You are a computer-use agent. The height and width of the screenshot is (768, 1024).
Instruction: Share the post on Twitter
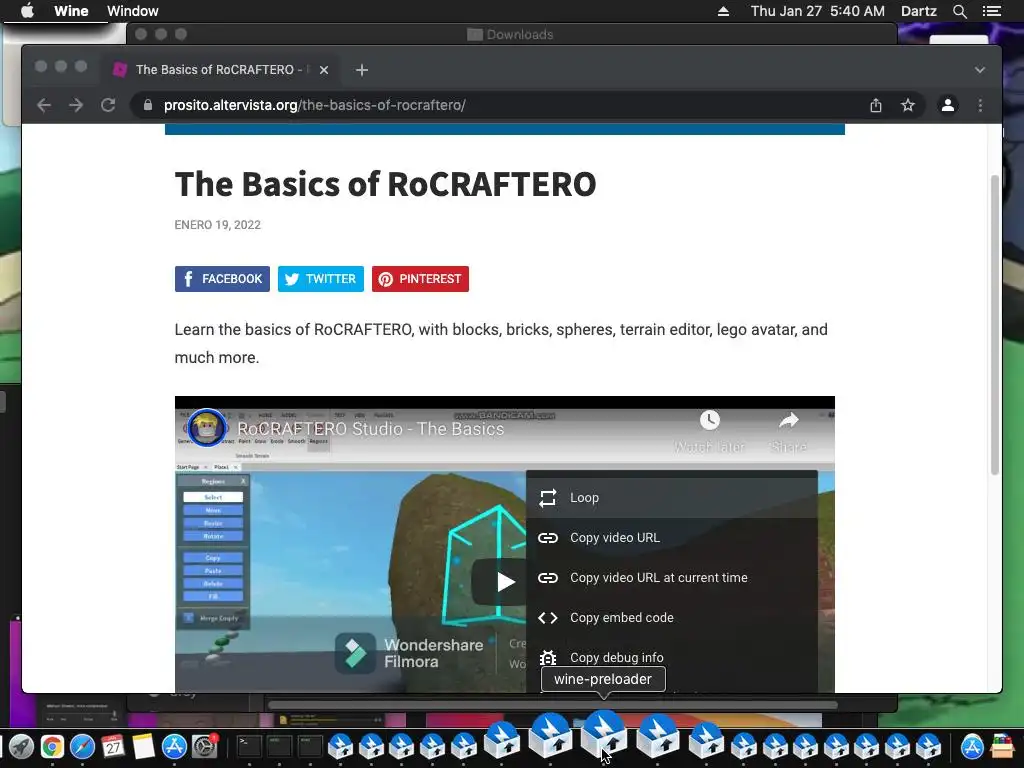(x=321, y=279)
